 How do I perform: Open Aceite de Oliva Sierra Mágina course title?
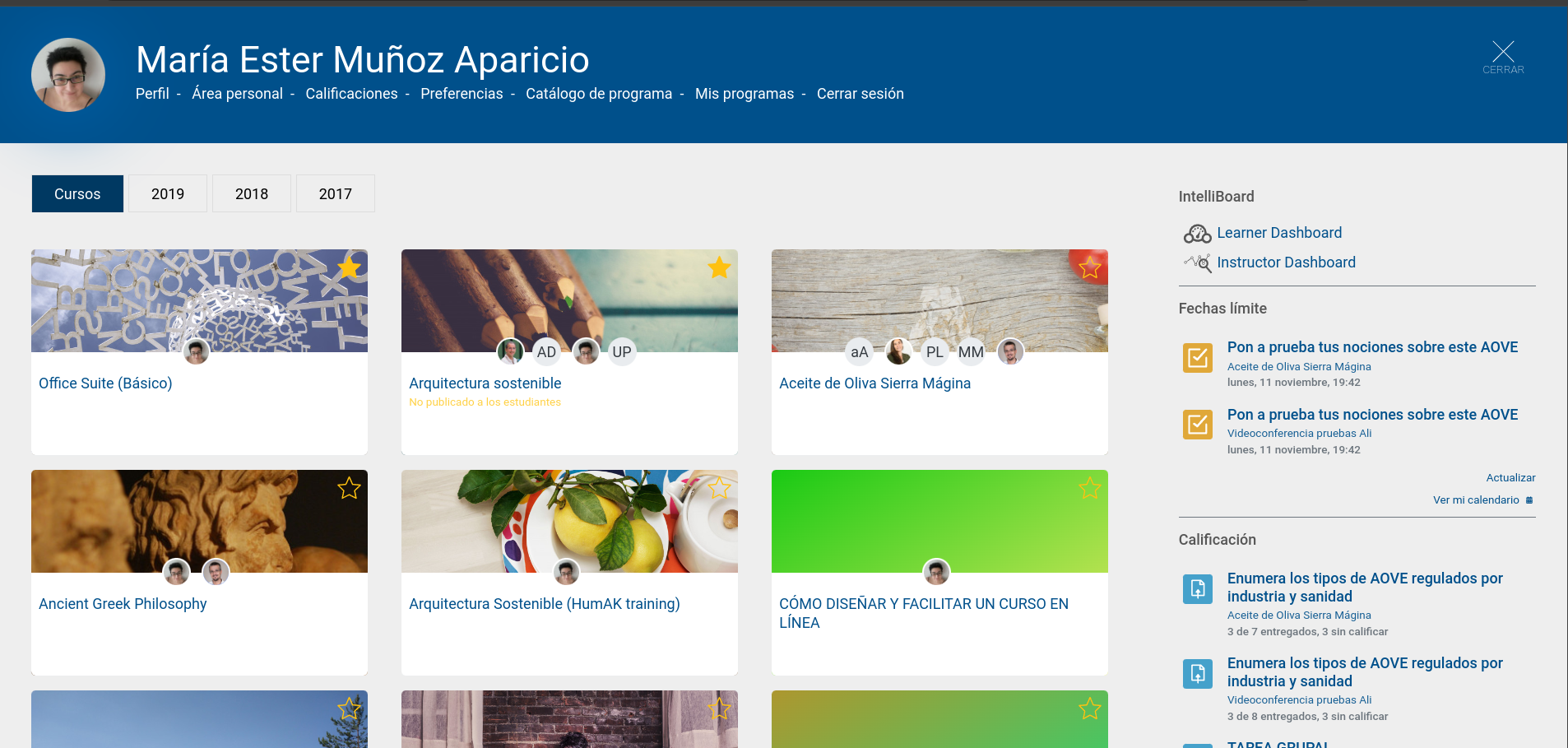[x=874, y=383]
